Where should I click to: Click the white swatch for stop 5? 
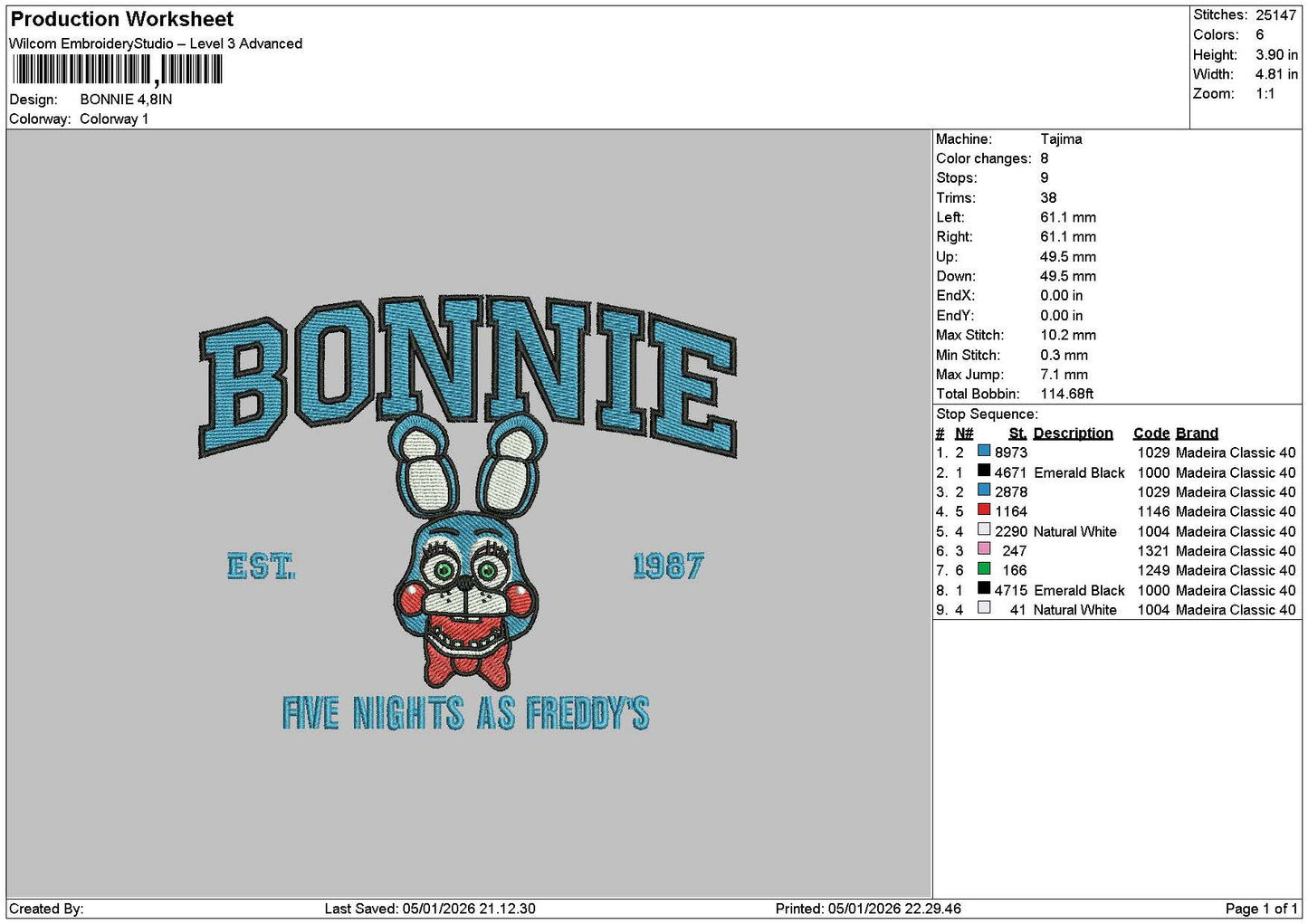[x=984, y=529]
